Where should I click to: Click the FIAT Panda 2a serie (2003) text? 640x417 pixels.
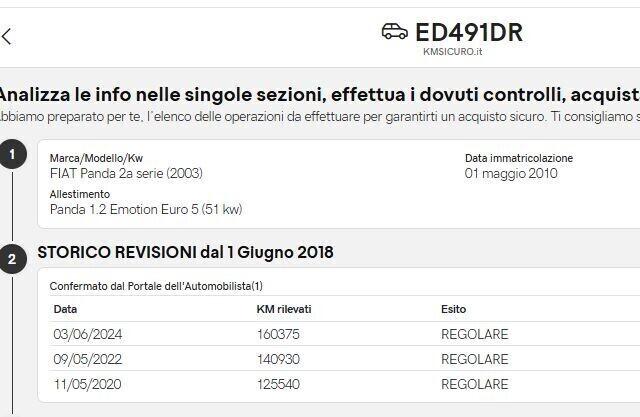pyautogui.click(x=126, y=173)
